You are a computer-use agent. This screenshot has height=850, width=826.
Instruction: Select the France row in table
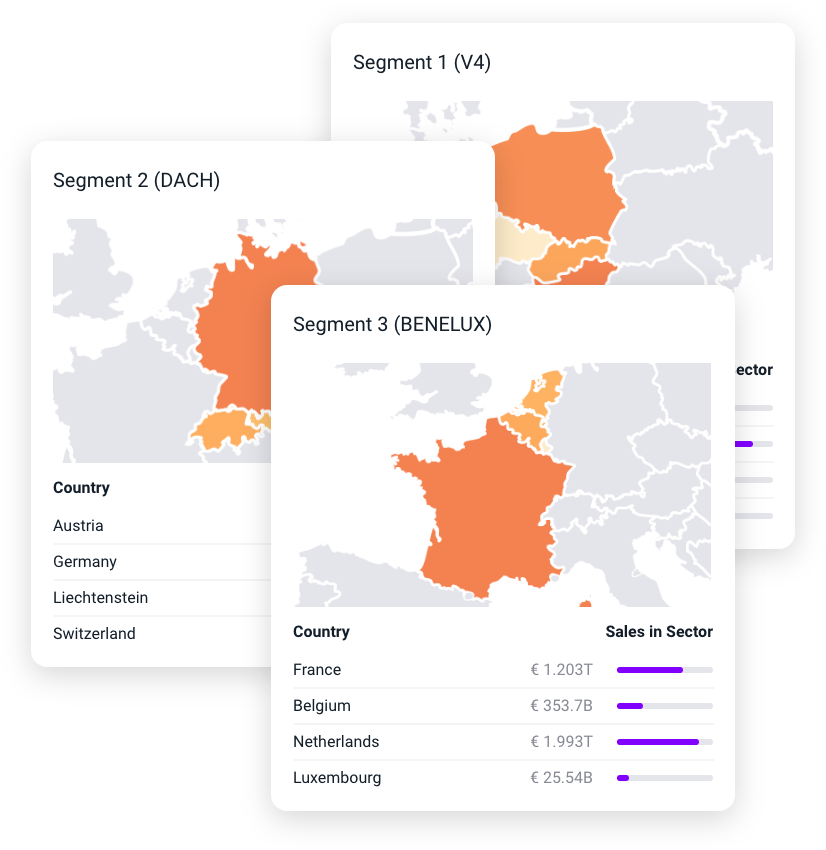coord(317,670)
